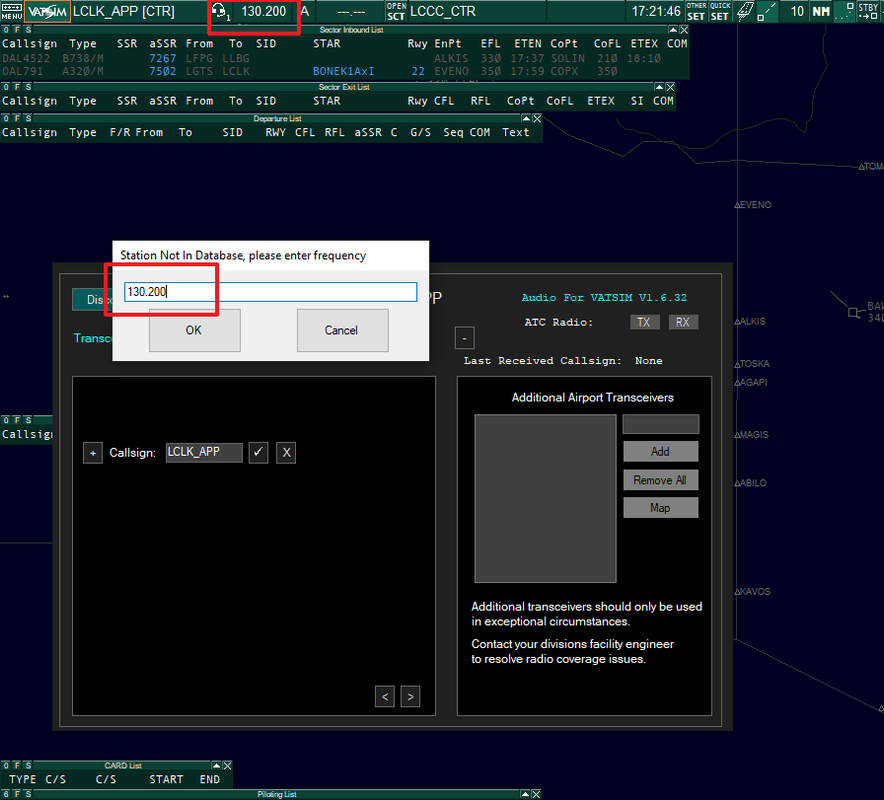The image size is (884, 800).
Task: Click the KAVOS waypoint on the radar
Action: pyautogui.click(x=752, y=591)
